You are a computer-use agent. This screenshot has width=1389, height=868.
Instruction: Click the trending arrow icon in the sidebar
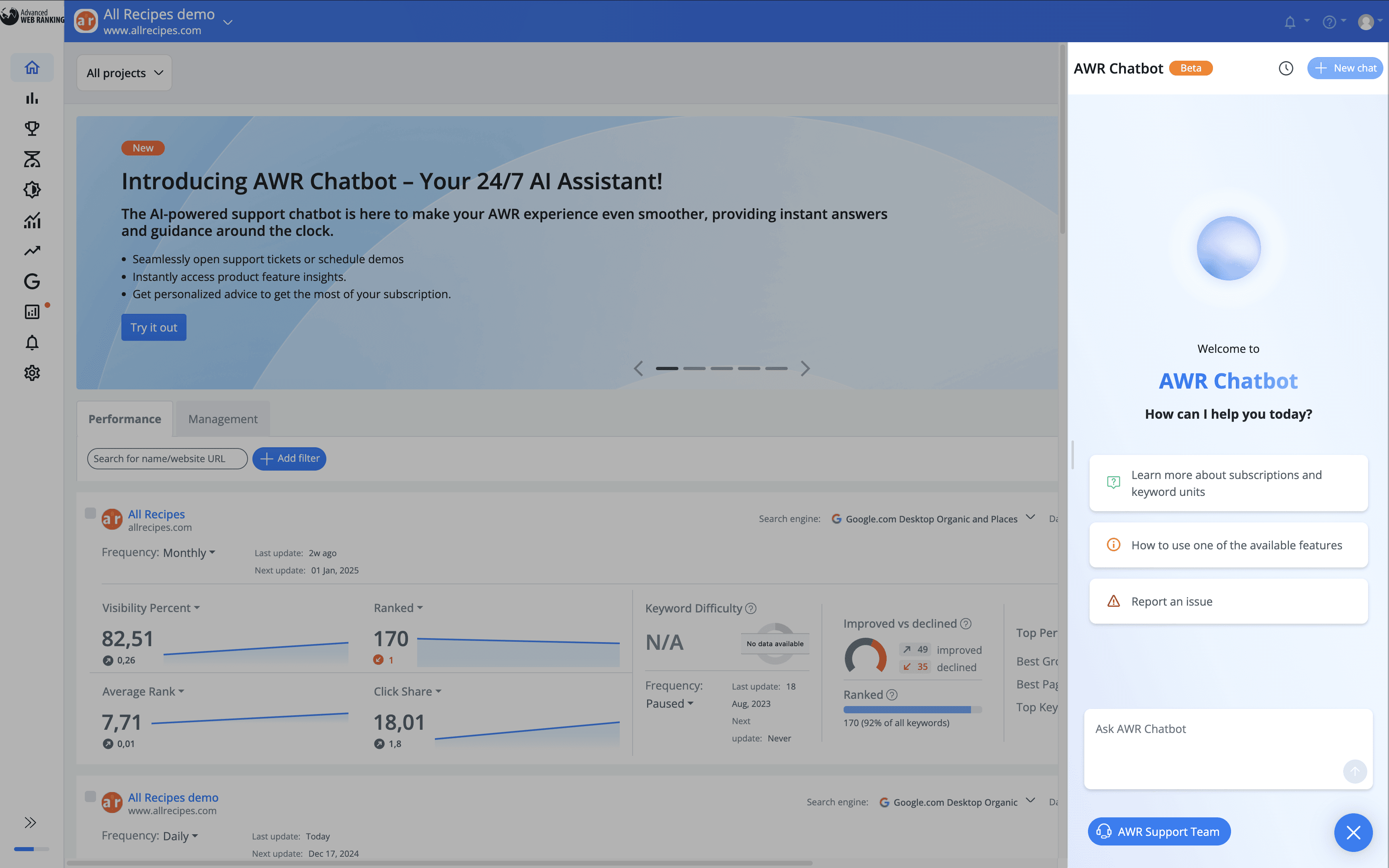[32, 251]
